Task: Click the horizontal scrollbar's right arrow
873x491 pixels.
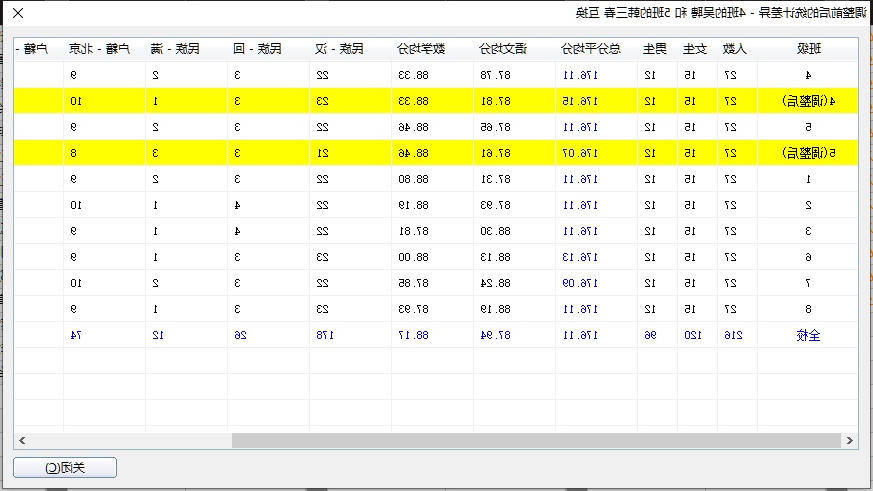Action: 850,440
